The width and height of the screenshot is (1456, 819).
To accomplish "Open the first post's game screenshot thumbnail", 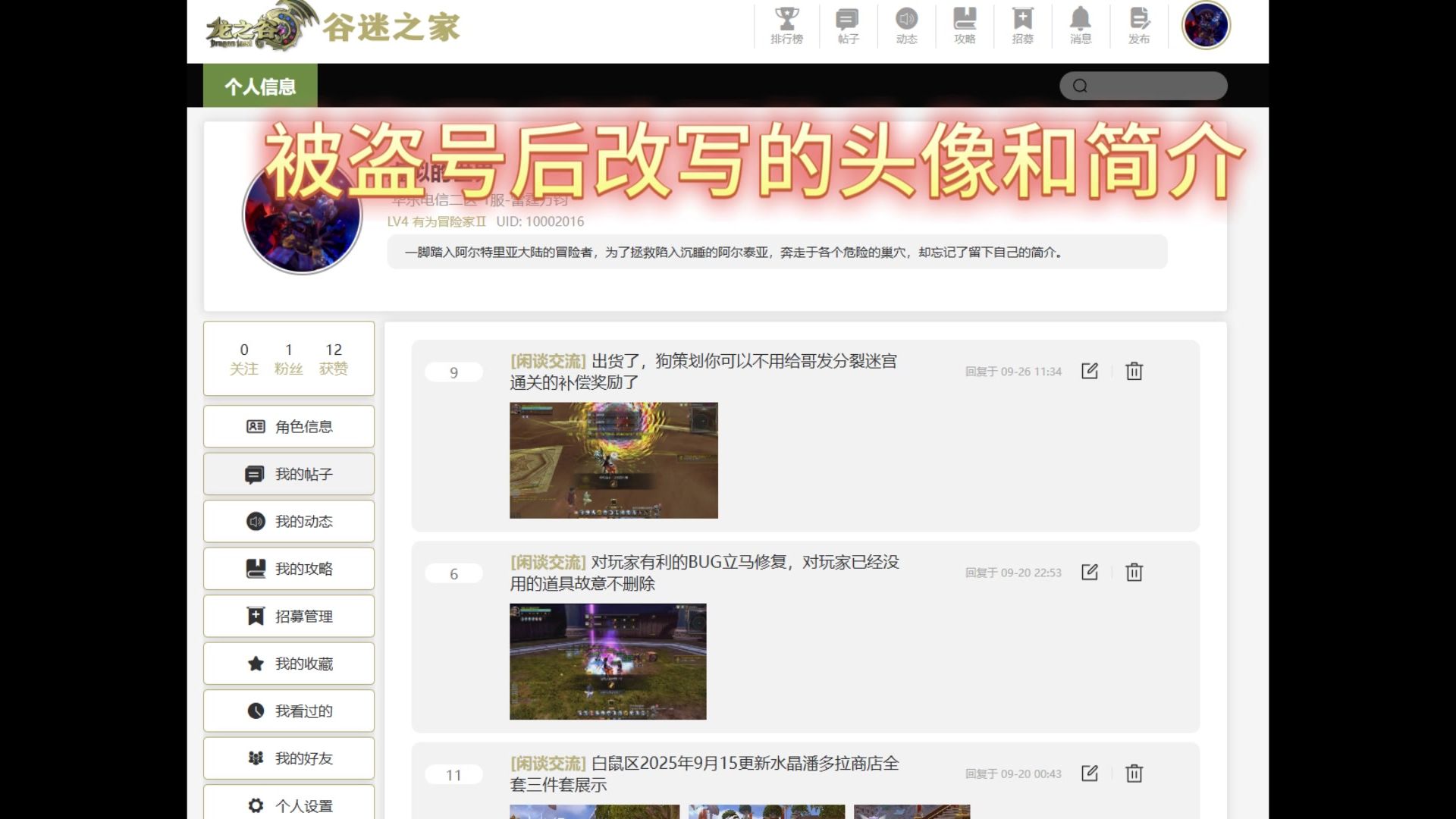I will tap(613, 460).
